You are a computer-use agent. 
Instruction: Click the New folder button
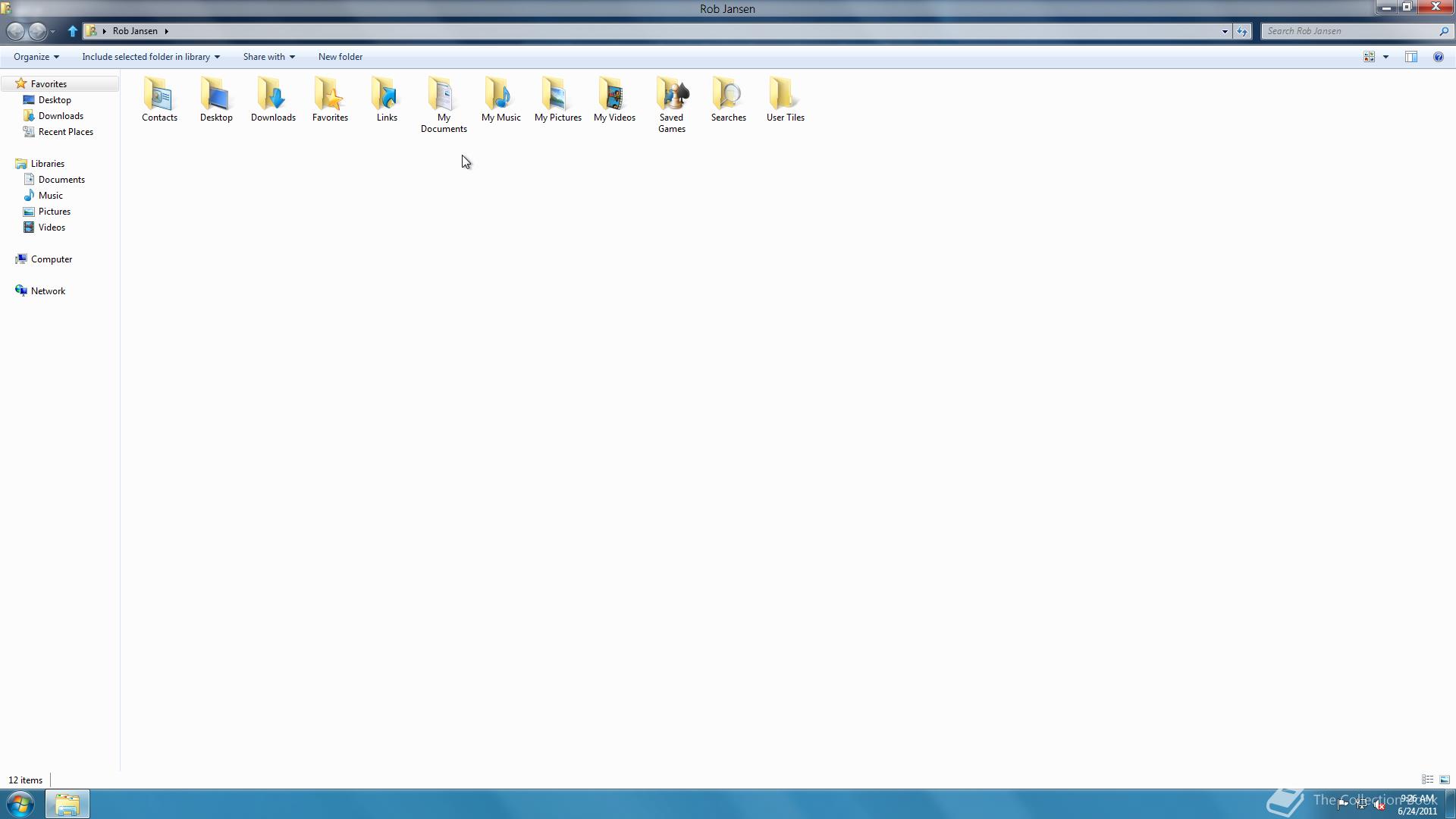[340, 57]
